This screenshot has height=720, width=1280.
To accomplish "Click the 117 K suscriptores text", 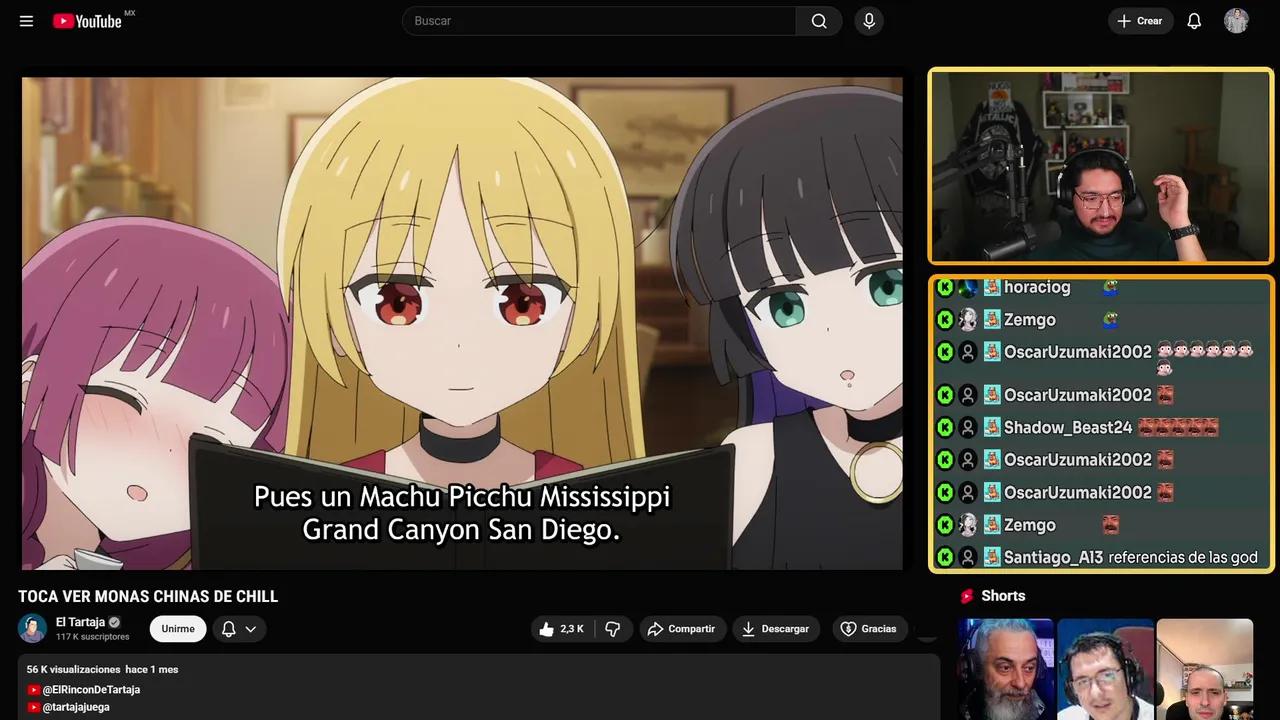I will click(93, 637).
